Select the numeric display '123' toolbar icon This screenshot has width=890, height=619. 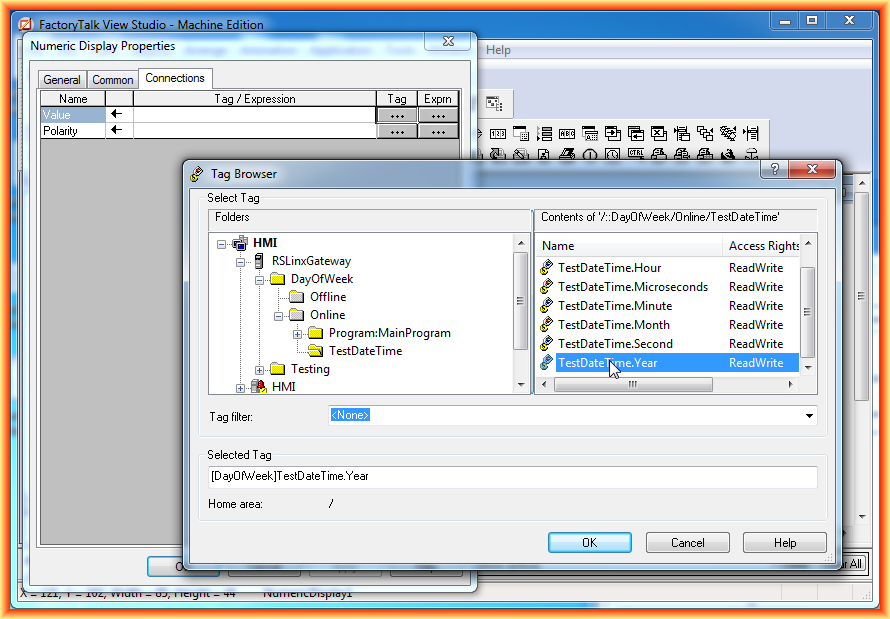(499, 133)
